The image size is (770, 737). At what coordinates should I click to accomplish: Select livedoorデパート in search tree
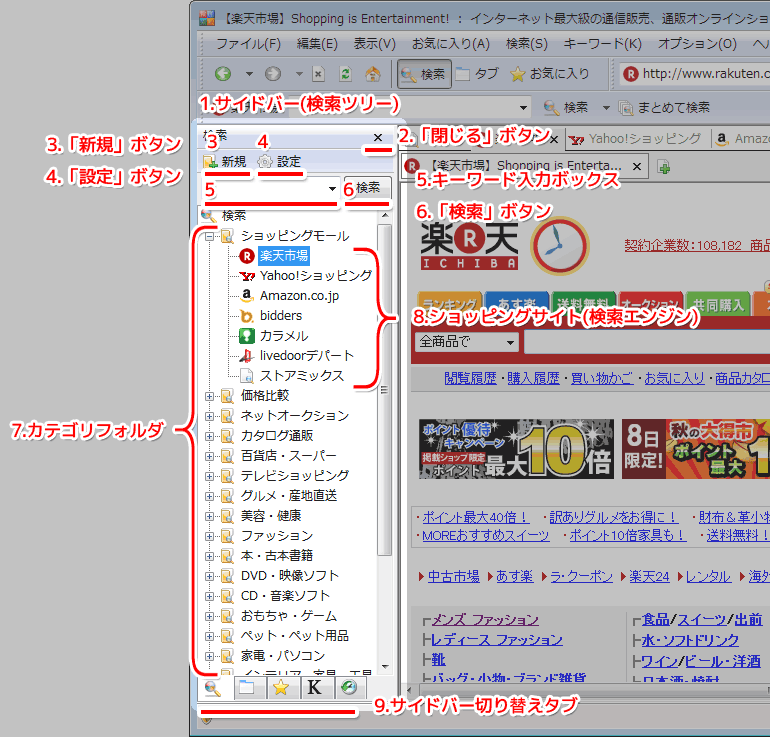click(306, 355)
